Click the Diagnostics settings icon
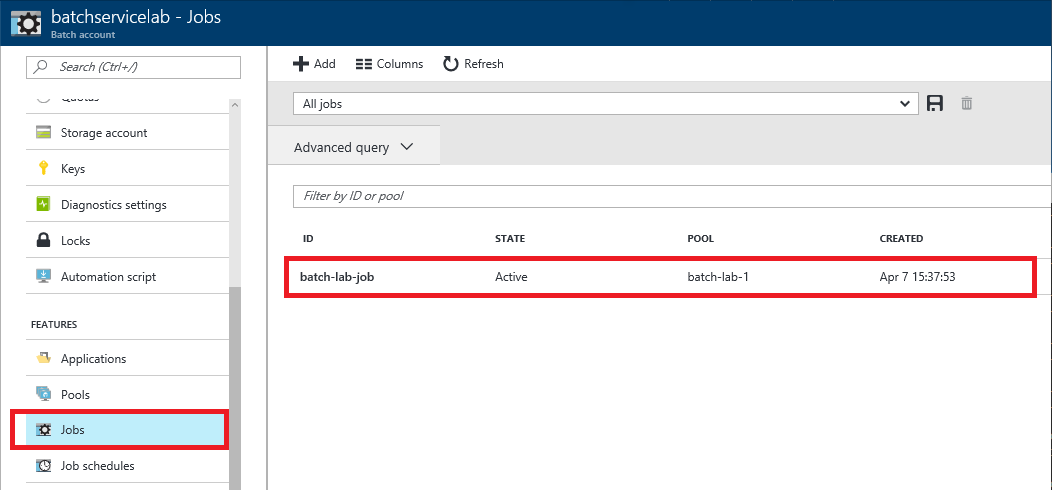 [44, 205]
